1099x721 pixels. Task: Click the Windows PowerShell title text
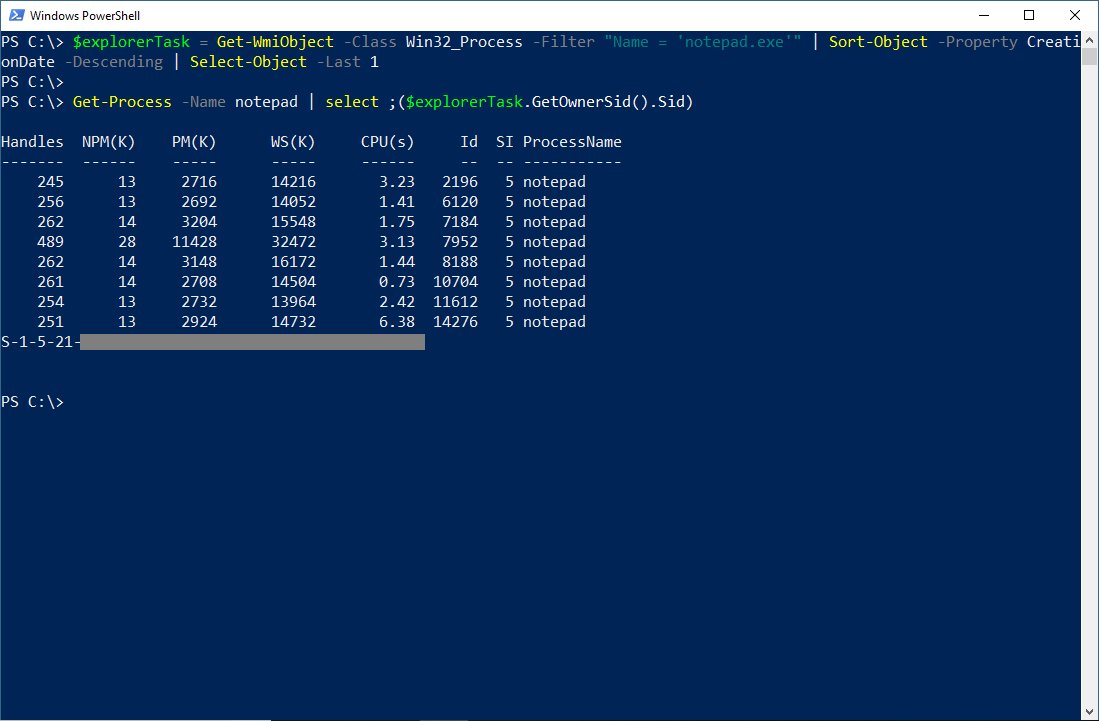tap(85, 15)
